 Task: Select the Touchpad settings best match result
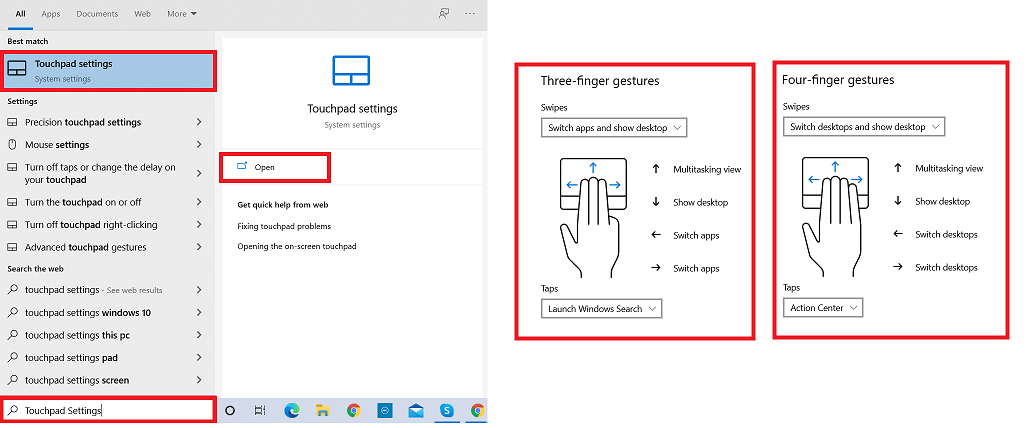(x=107, y=70)
